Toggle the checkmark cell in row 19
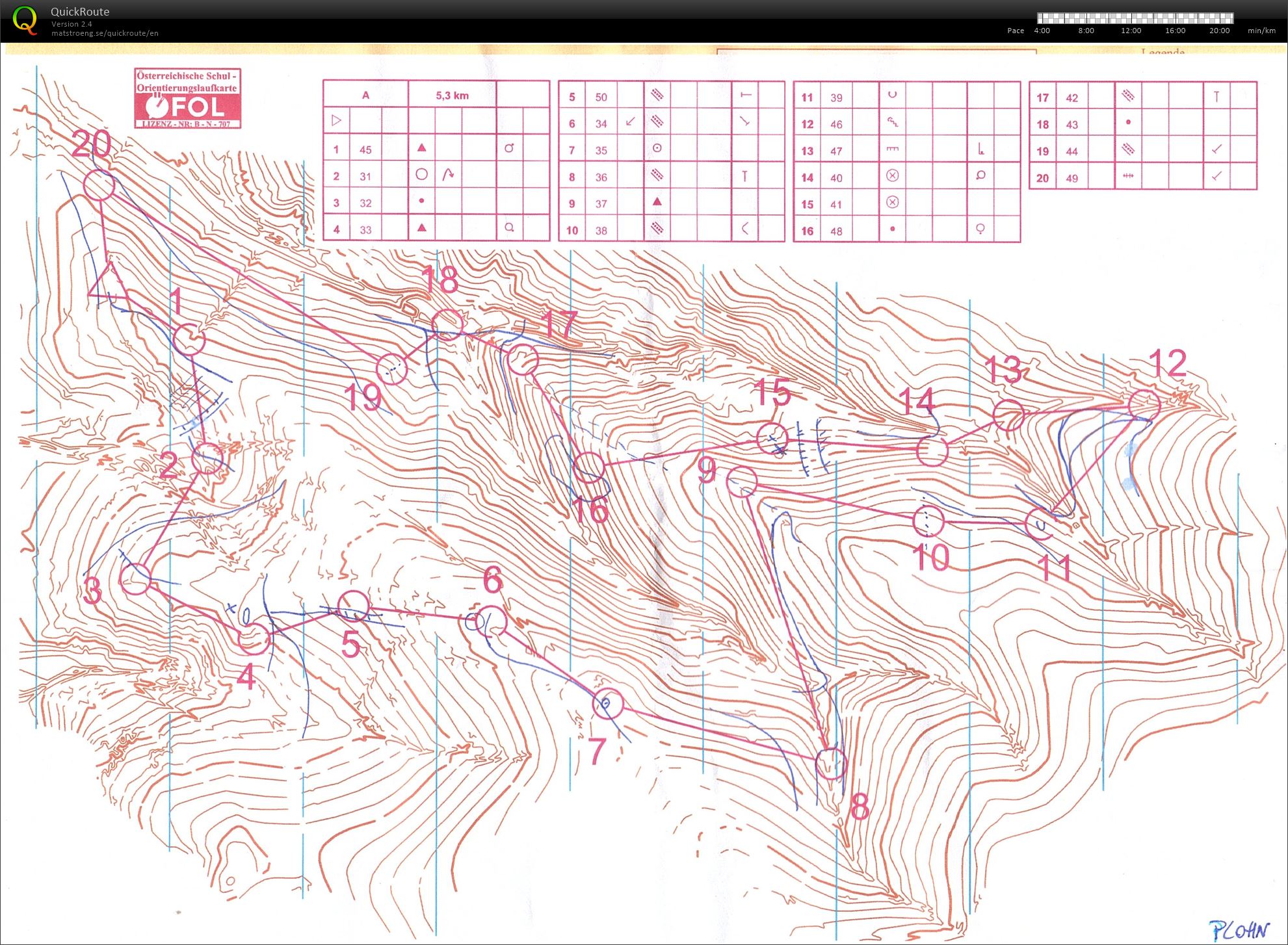This screenshot has width=1288, height=945. [x=1216, y=151]
